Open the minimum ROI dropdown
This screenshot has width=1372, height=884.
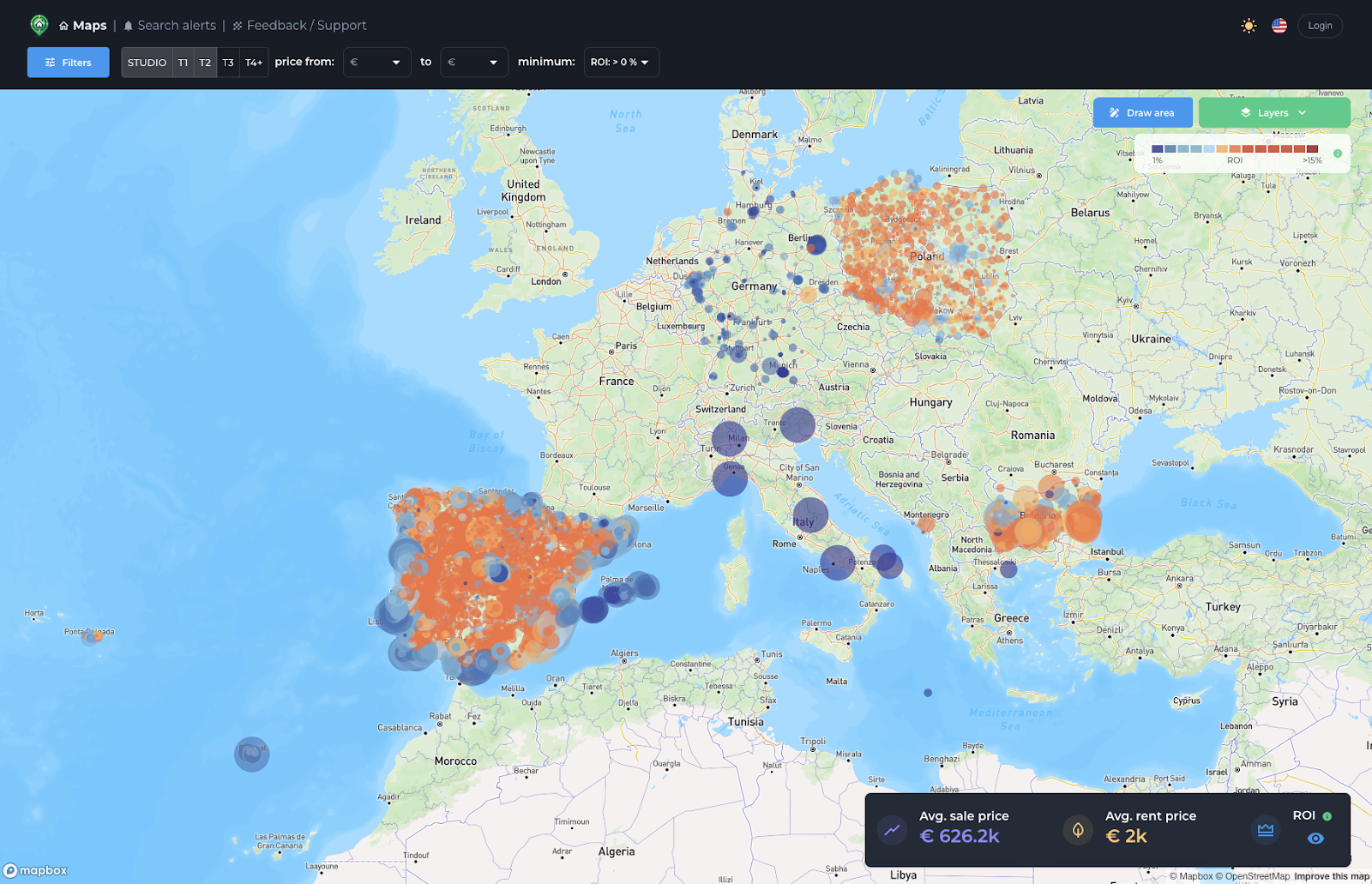click(x=621, y=63)
